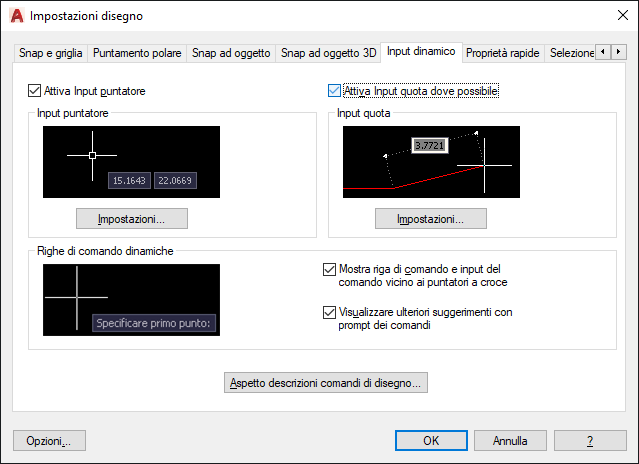This screenshot has height=464, width=639.
Task: Open Impostazioni under Input quota
Action: (x=431, y=219)
